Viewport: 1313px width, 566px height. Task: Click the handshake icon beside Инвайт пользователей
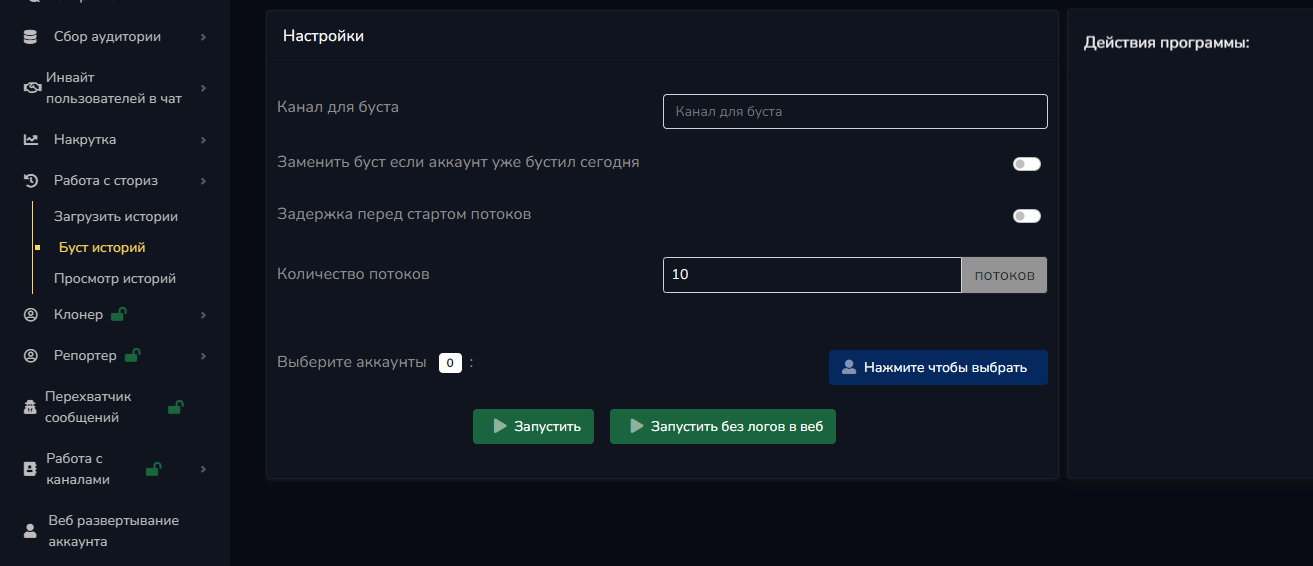pyautogui.click(x=31, y=88)
